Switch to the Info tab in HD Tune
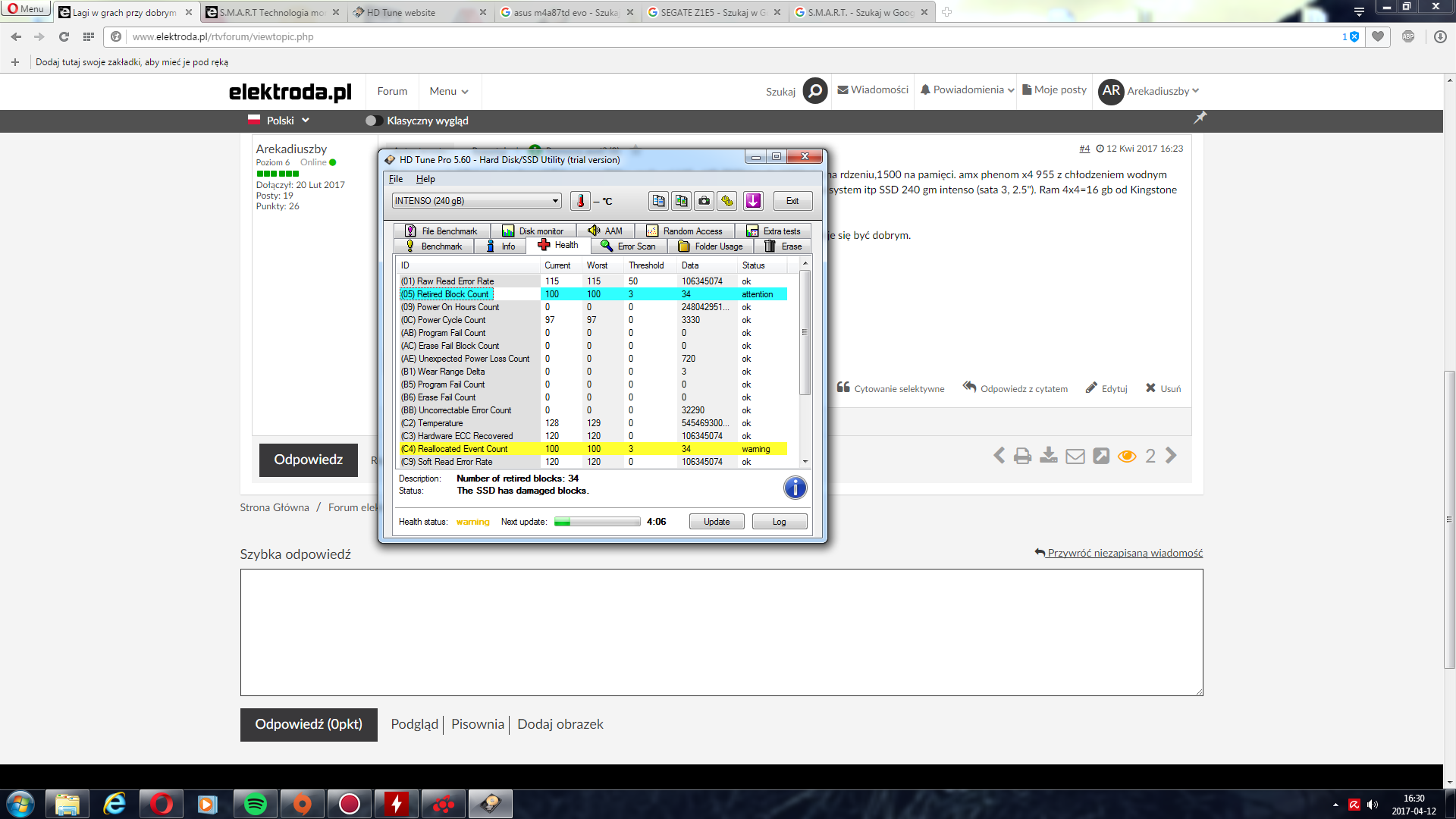Screen dimensions: 1456x819 [x=500, y=246]
